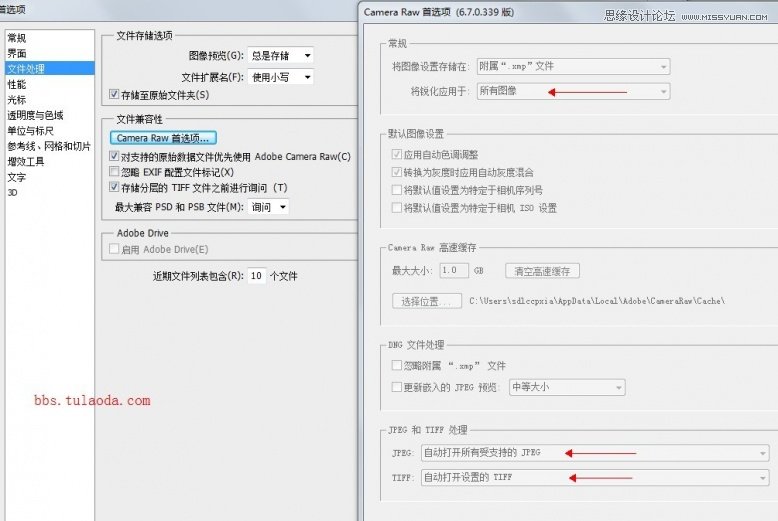Toggle 应用自动色调调整 checkbox
The width and height of the screenshot is (778, 521).
point(396,154)
